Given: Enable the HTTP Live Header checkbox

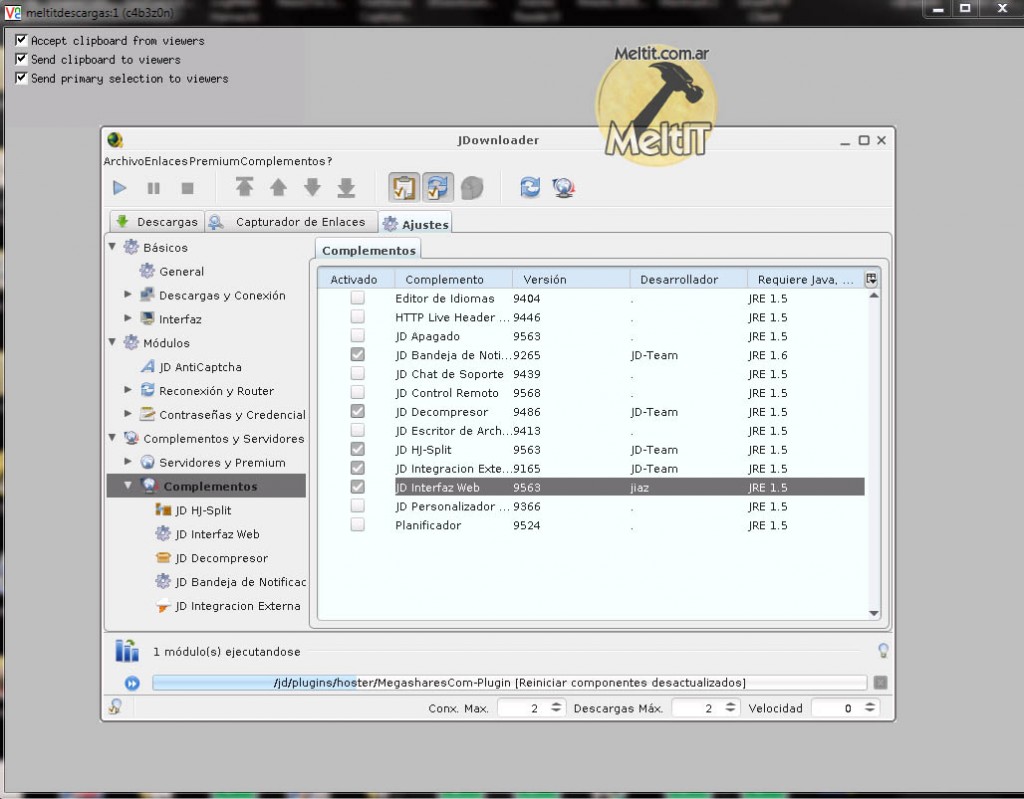Looking at the screenshot, I should pyautogui.click(x=357, y=317).
